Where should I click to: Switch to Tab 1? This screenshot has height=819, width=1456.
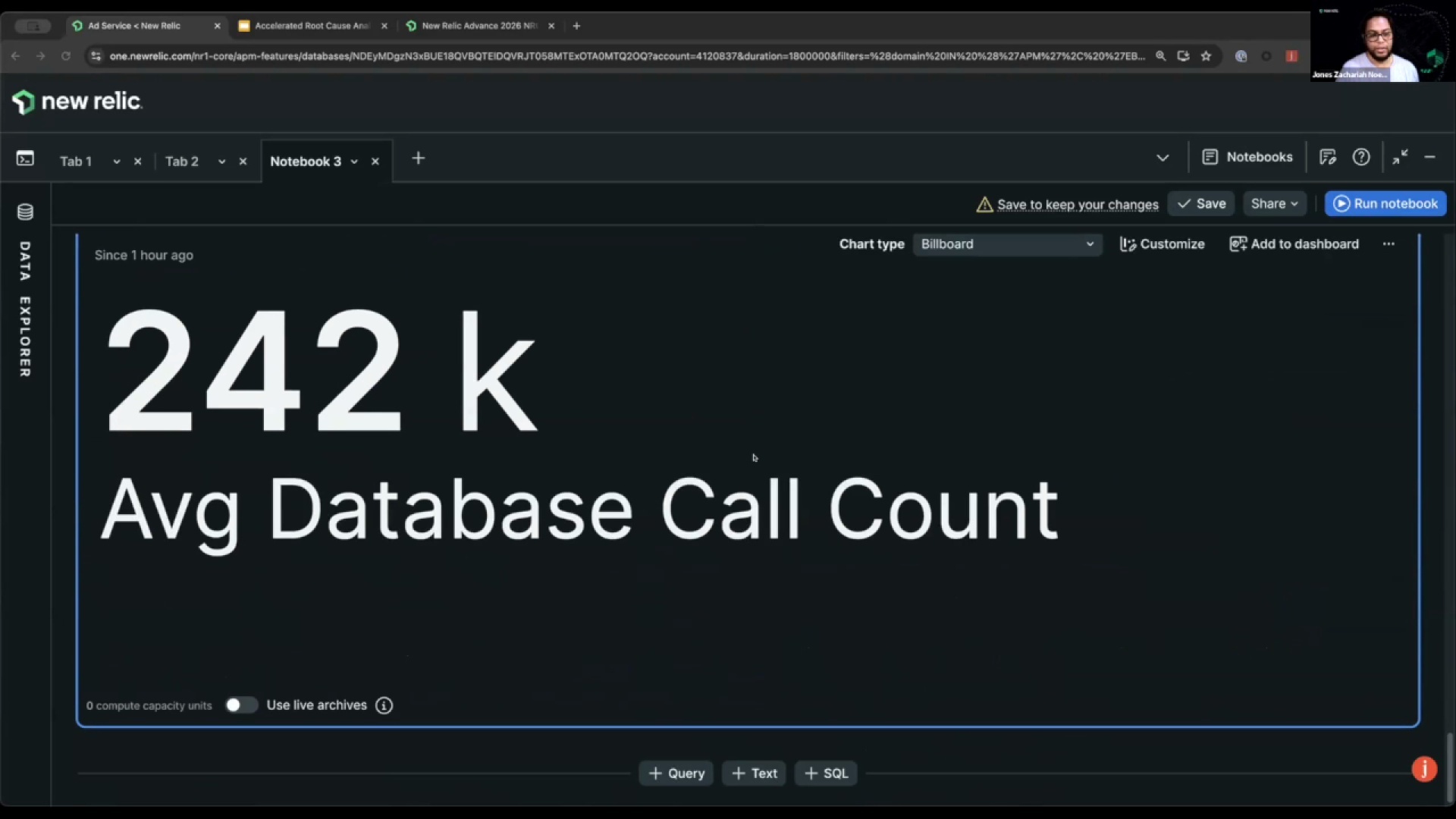(76, 162)
